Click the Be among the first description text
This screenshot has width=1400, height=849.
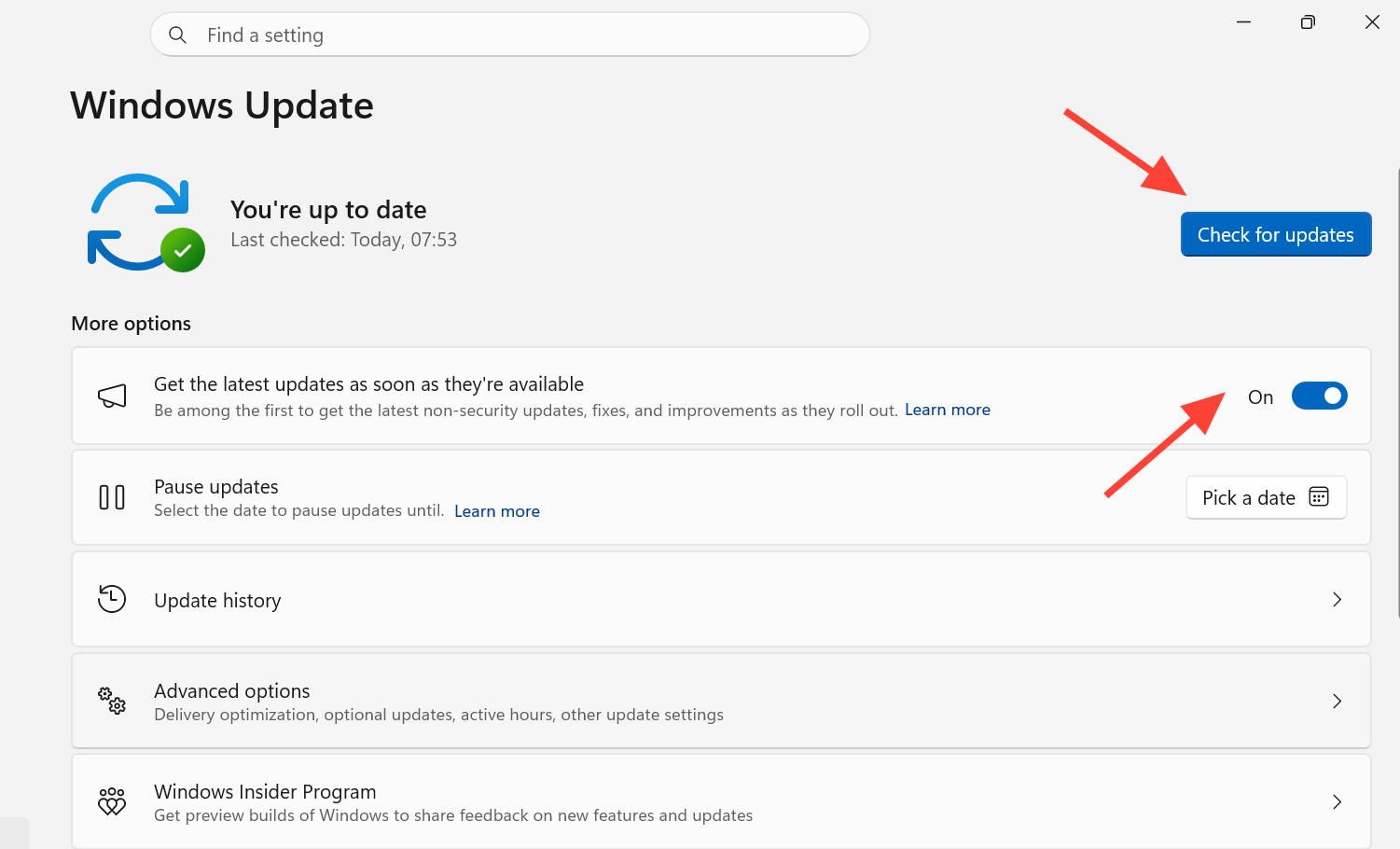pyautogui.click(x=525, y=411)
